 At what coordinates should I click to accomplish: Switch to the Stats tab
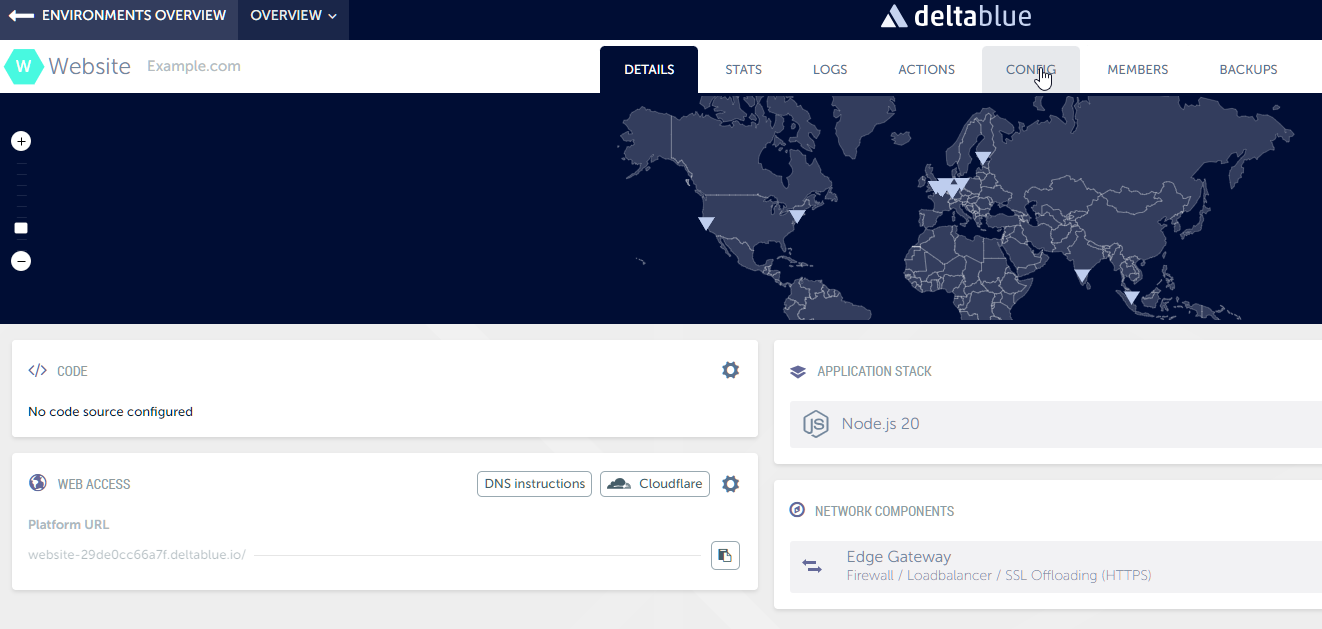pyautogui.click(x=743, y=70)
